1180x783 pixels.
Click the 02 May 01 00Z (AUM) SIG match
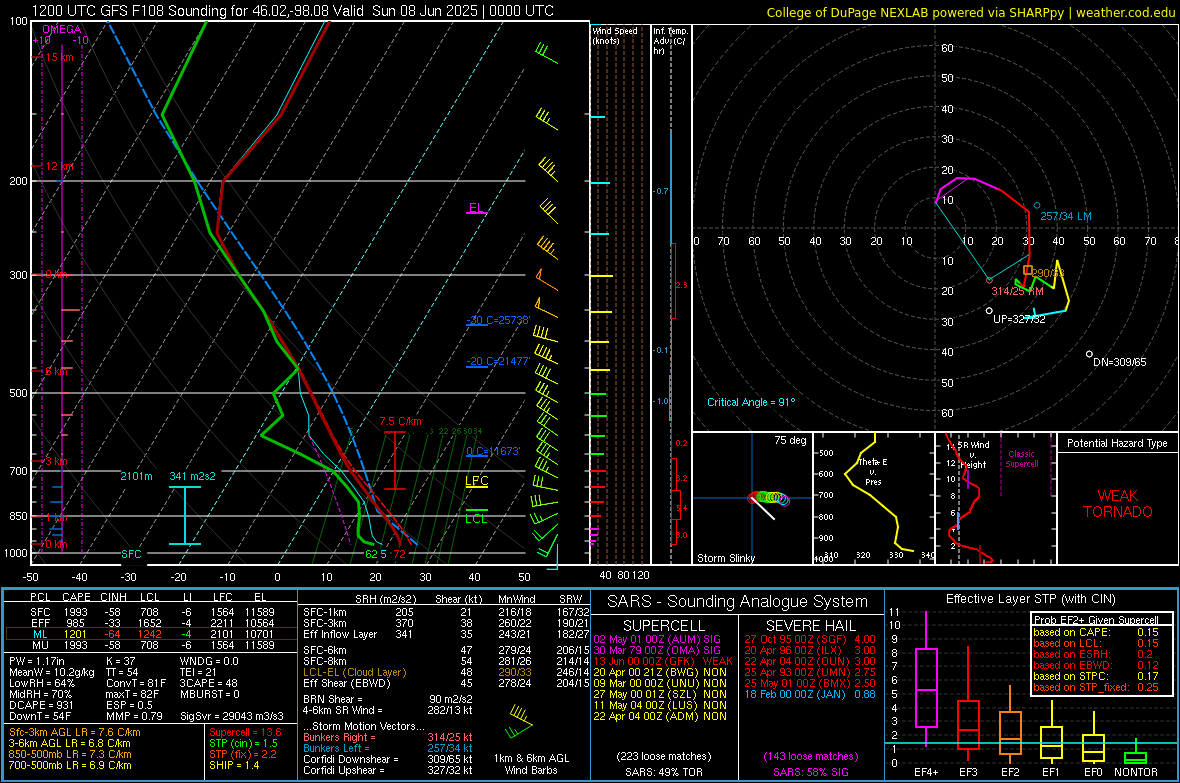coord(657,639)
